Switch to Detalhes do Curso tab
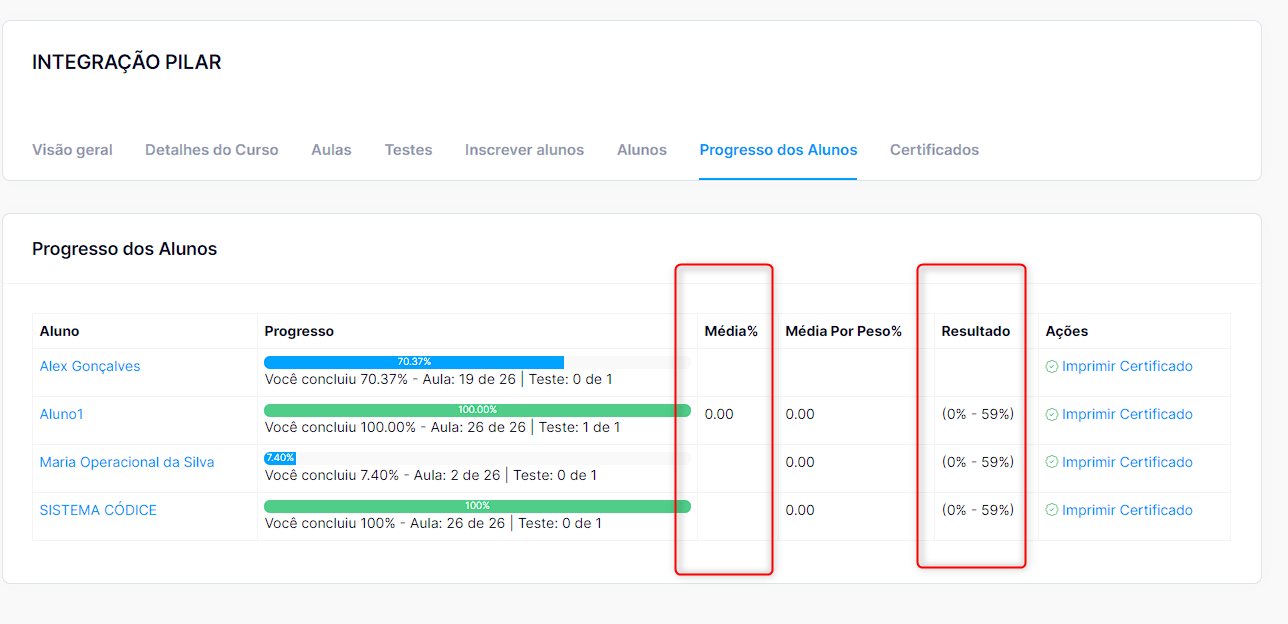The width and height of the screenshot is (1288, 624). (211, 150)
